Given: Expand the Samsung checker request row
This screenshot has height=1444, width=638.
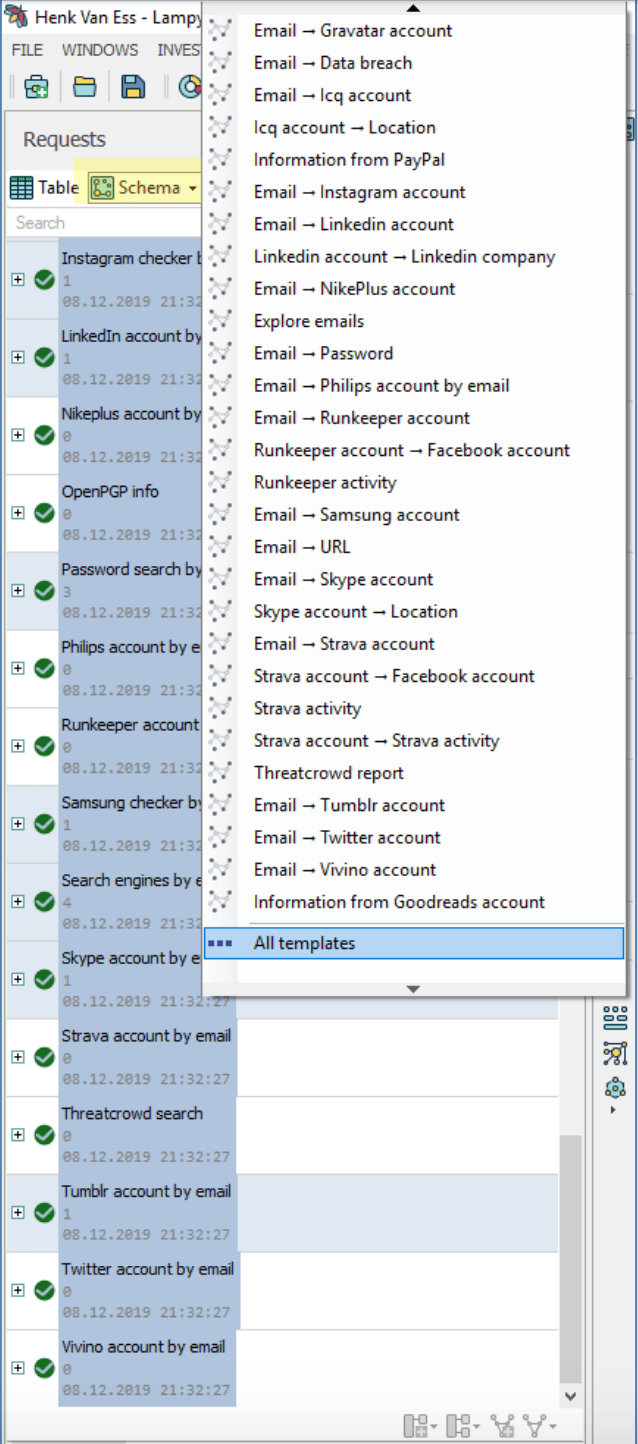Looking at the screenshot, I should pyautogui.click(x=17, y=823).
